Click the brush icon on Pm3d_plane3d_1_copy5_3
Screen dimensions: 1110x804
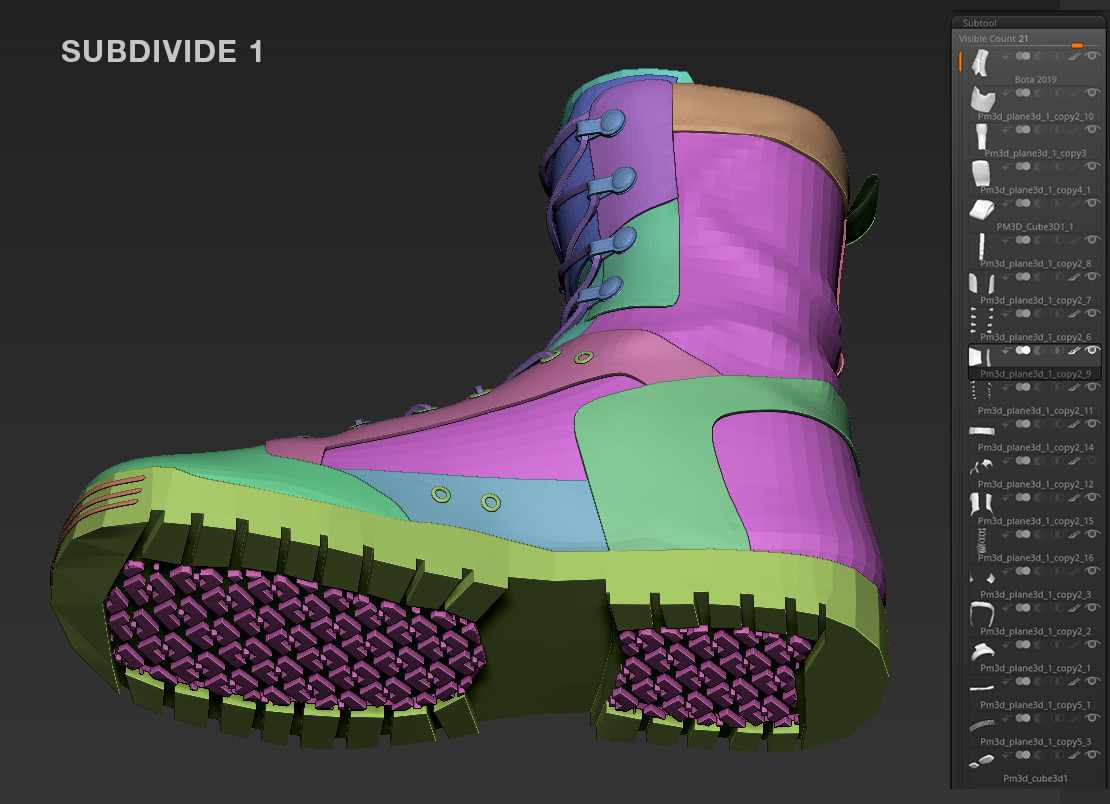pos(1074,718)
